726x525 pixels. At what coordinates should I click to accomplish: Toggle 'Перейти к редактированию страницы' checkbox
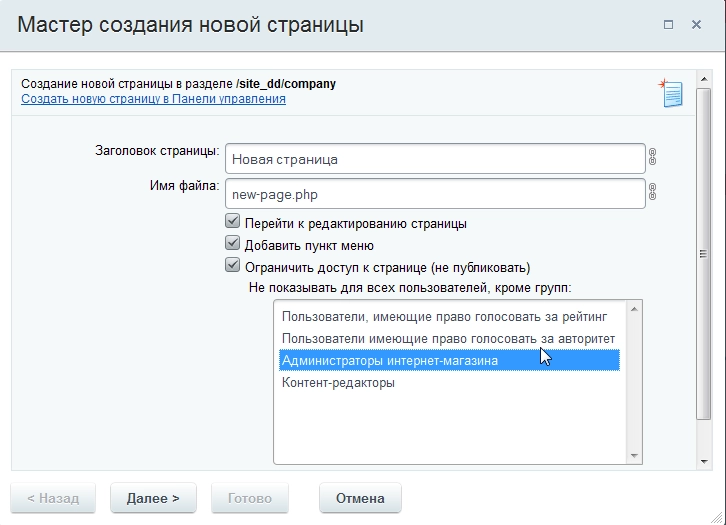[233, 223]
